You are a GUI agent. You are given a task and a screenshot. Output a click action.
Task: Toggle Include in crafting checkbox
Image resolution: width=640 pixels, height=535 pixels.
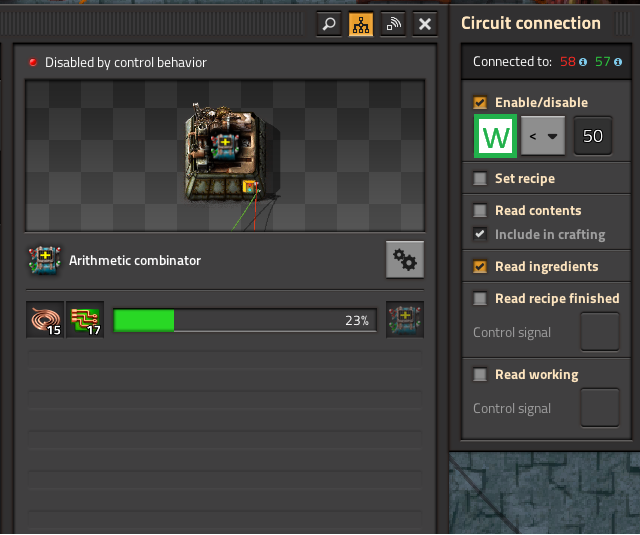(480, 234)
